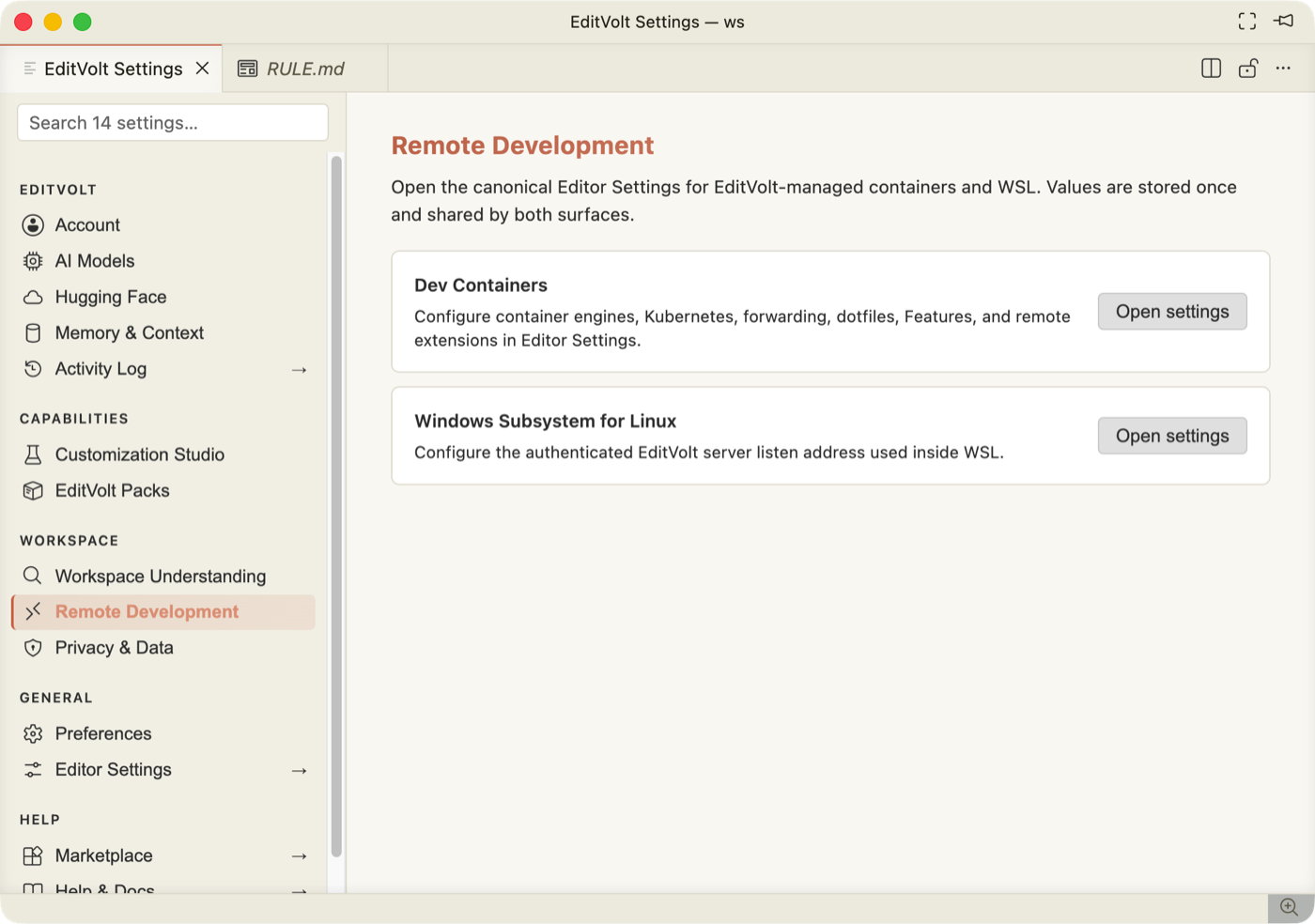The width and height of the screenshot is (1315, 924).
Task: Select Workspace Understanding in sidebar
Action: 163,576
